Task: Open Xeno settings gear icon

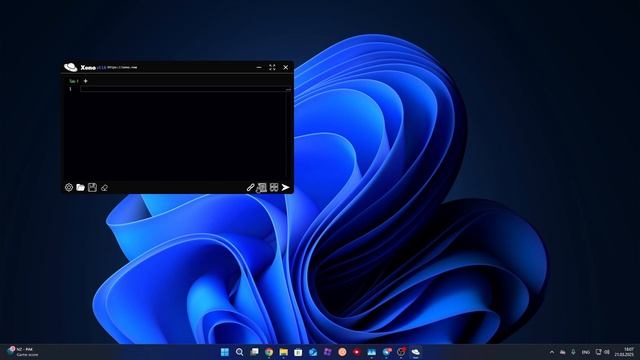Action: coord(69,187)
